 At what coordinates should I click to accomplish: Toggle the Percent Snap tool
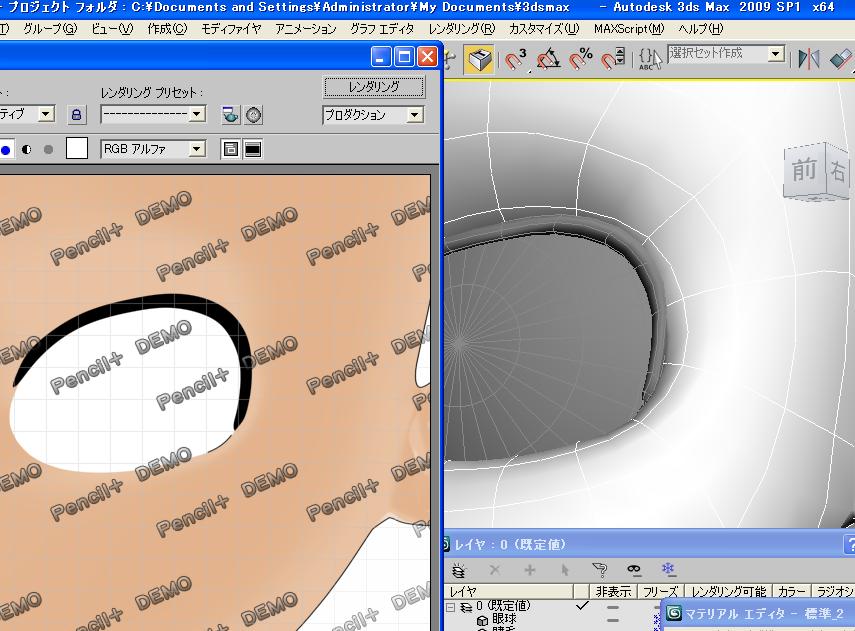click(x=581, y=58)
